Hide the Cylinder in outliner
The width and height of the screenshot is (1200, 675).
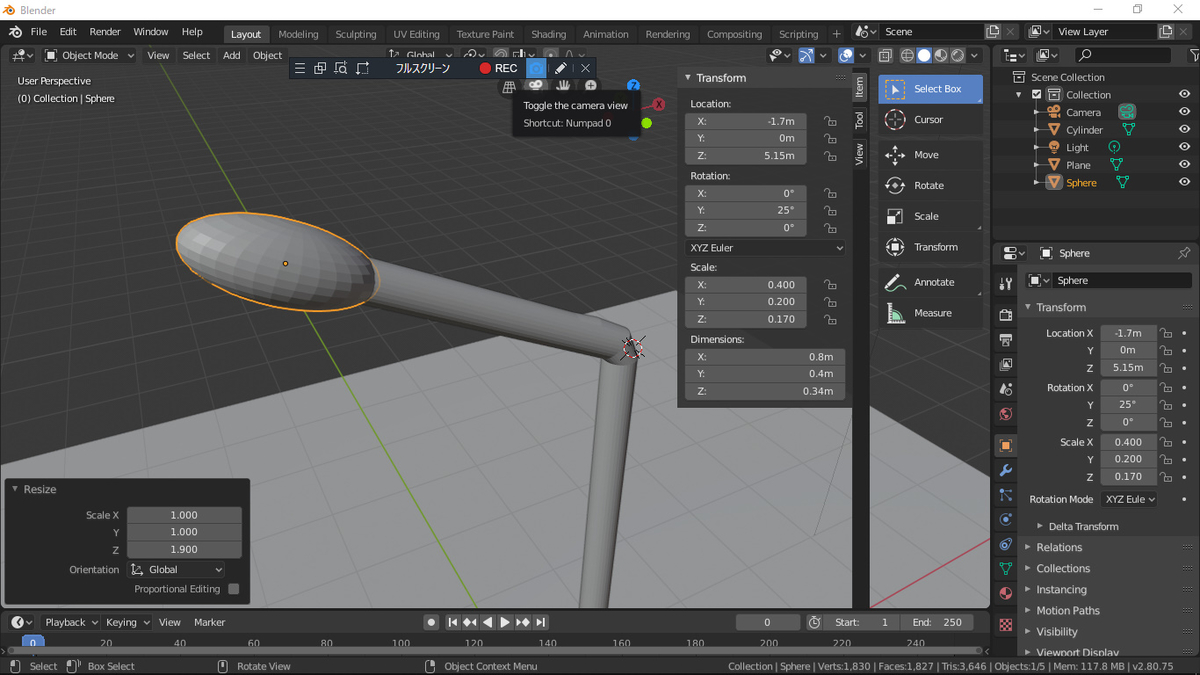click(x=1184, y=130)
